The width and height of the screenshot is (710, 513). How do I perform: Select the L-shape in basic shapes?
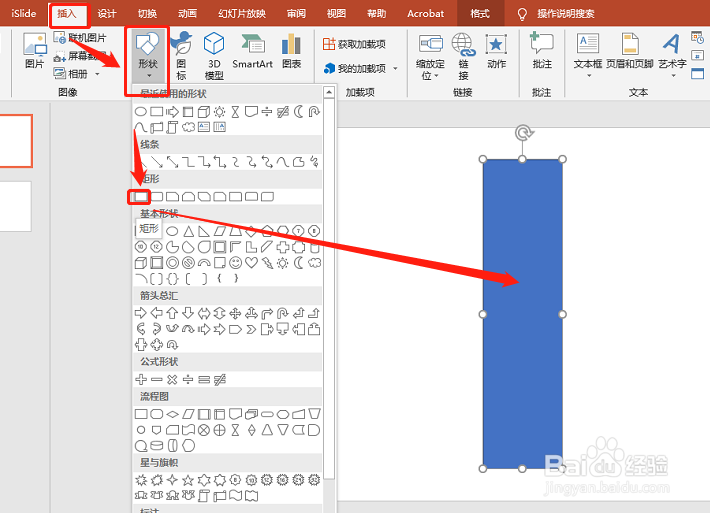(x=251, y=247)
